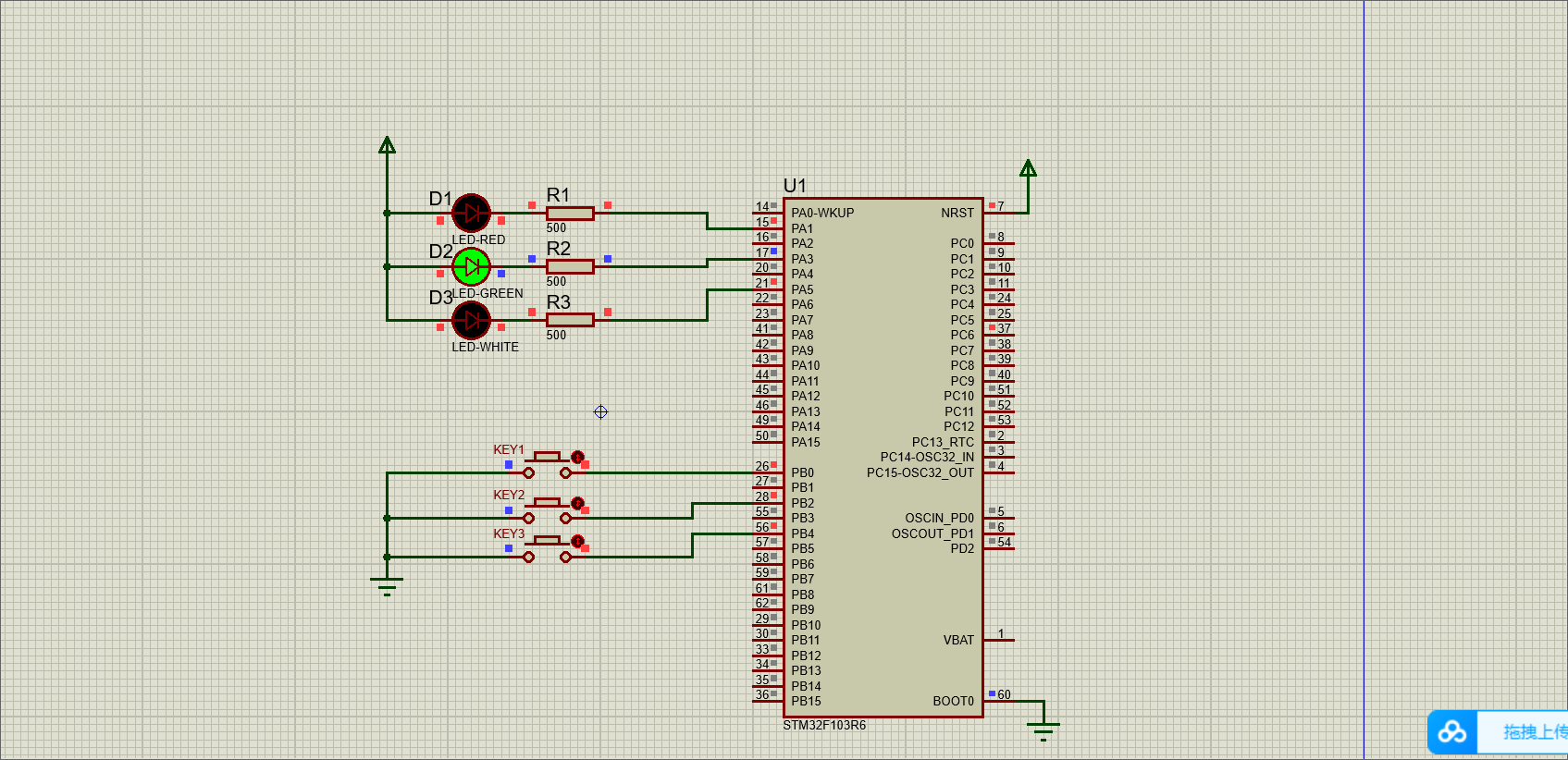Click the R3 reference label
This screenshot has height=760, width=1568.
coord(558,302)
